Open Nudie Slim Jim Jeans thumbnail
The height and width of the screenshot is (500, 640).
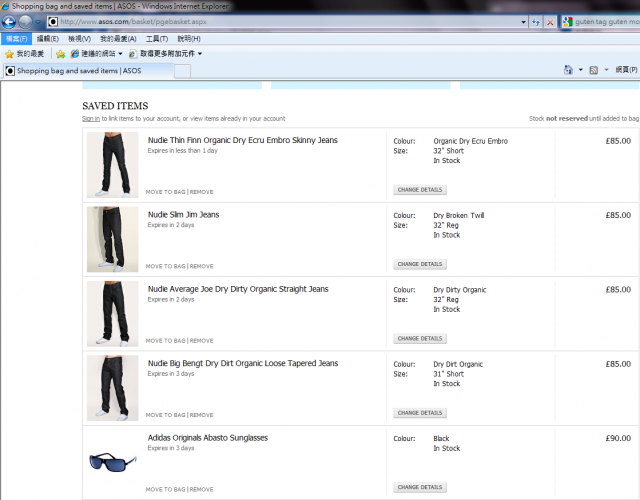[x=112, y=239]
